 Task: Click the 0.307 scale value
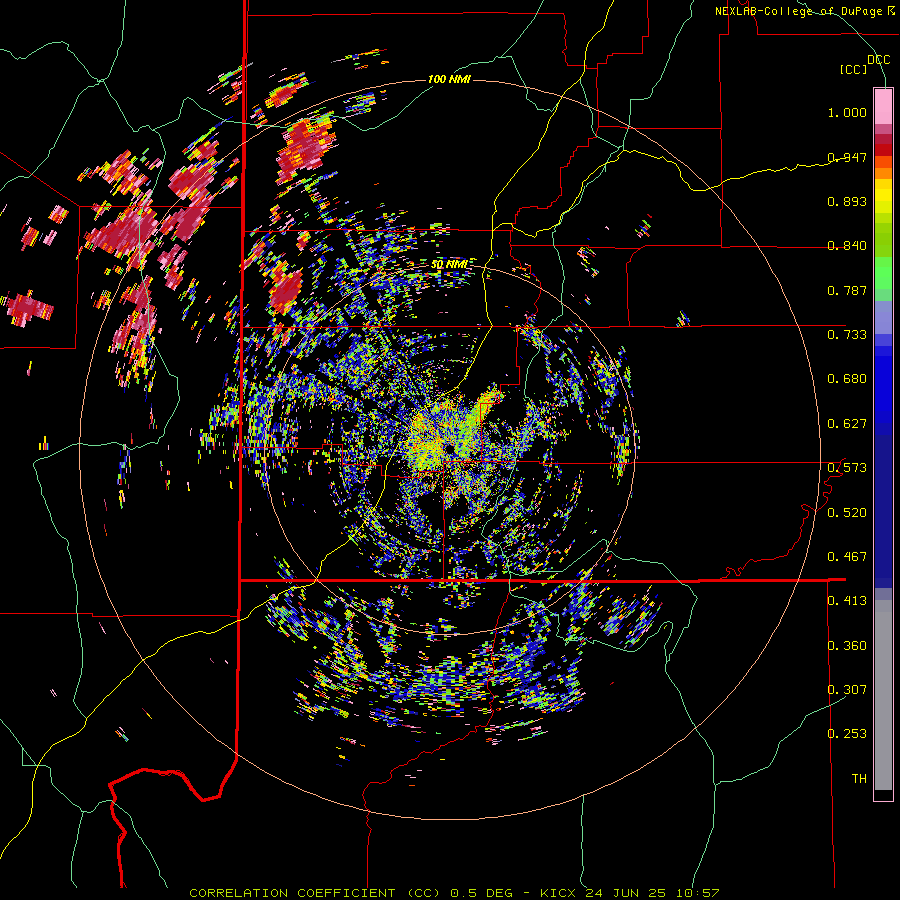(847, 690)
